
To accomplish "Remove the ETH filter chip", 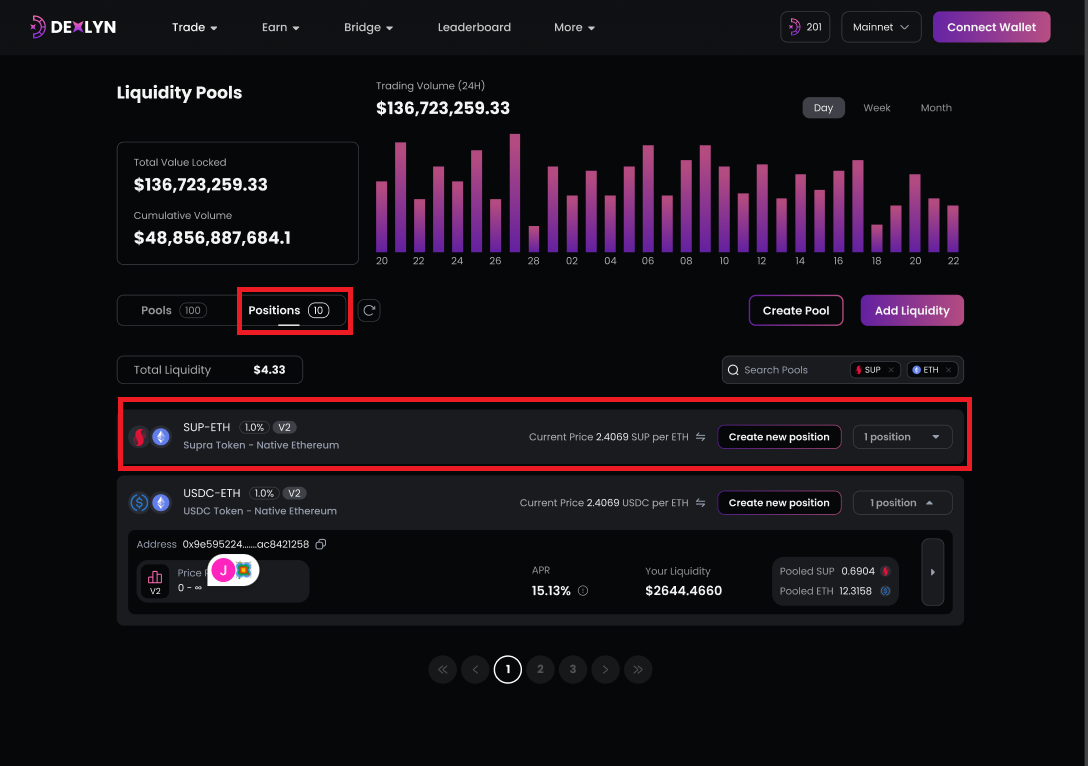I will 949,370.
